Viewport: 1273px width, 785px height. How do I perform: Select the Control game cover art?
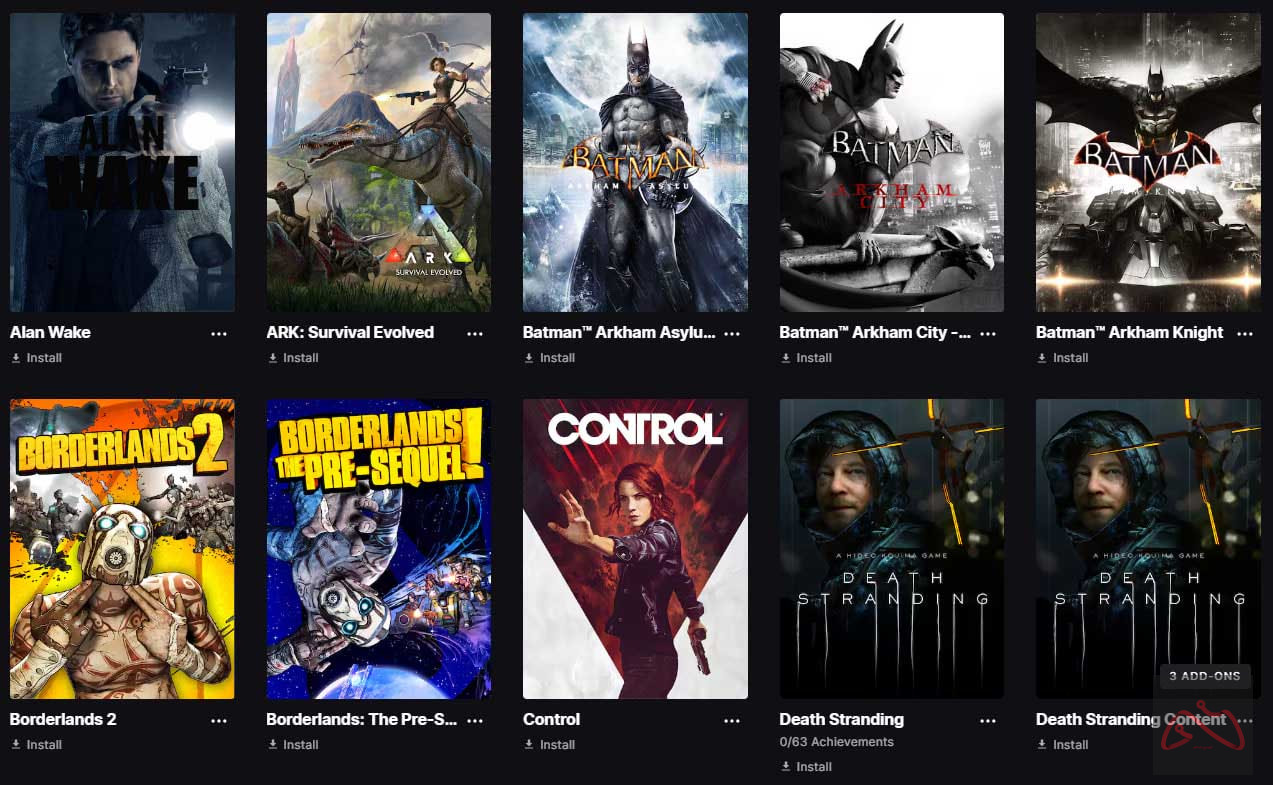click(x=635, y=549)
